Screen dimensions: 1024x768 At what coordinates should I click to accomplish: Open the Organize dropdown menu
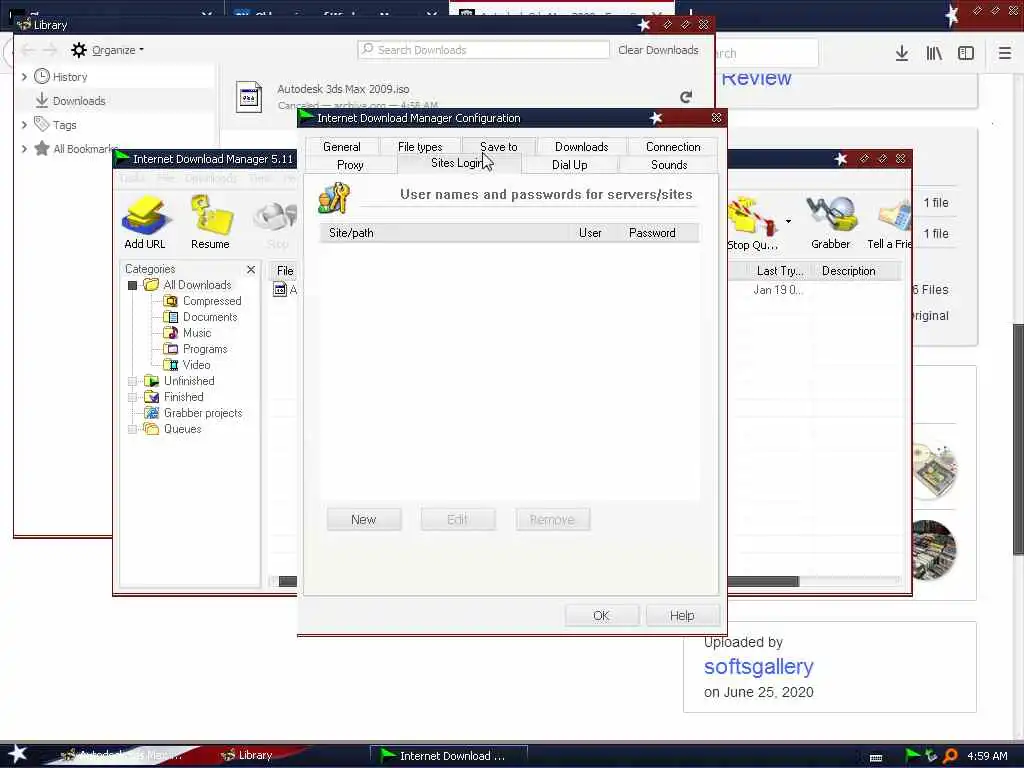[118, 50]
